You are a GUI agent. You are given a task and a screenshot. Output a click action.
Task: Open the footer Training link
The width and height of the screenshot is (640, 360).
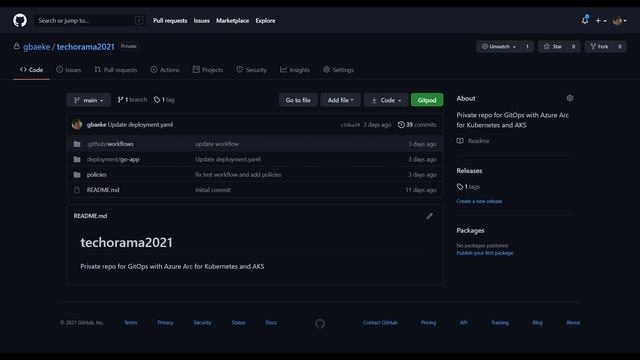pos(500,322)
